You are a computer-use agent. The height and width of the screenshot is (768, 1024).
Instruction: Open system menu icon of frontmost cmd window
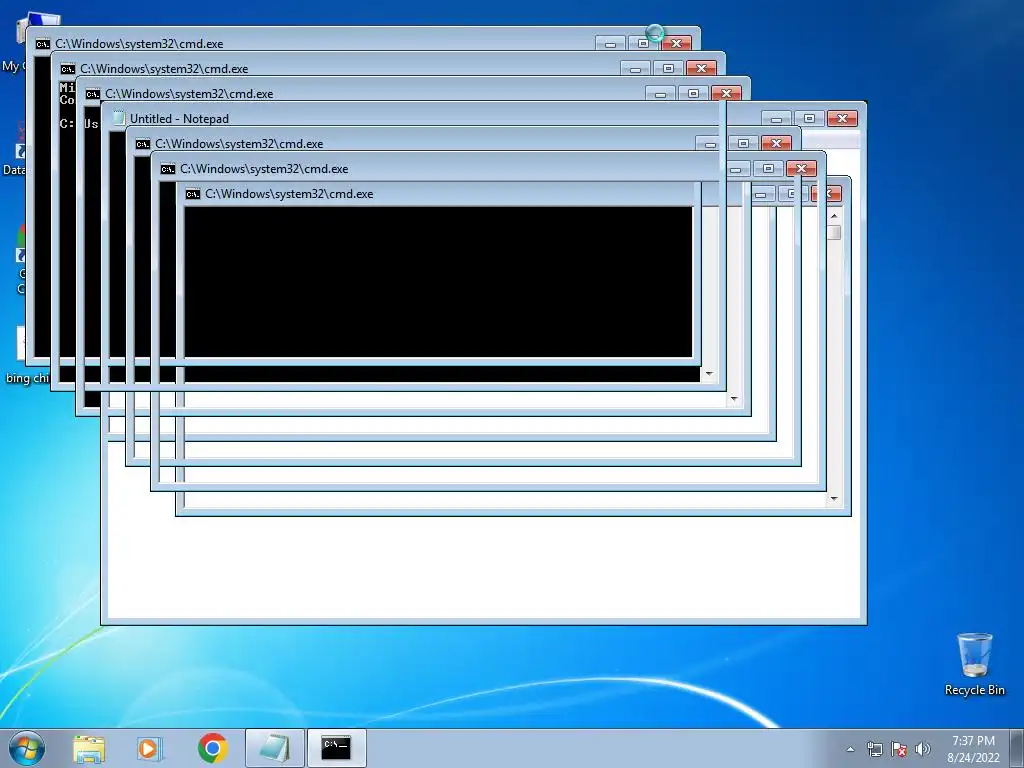(193, 194)
